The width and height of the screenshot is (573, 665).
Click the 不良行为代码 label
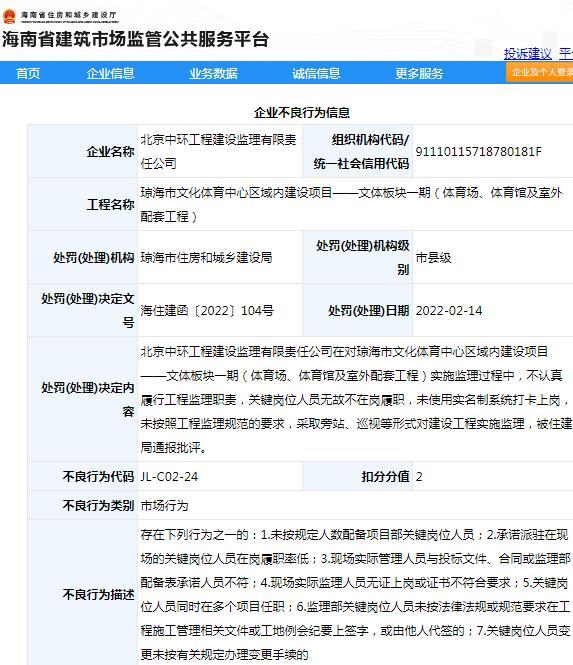click(x=98, y=477)
